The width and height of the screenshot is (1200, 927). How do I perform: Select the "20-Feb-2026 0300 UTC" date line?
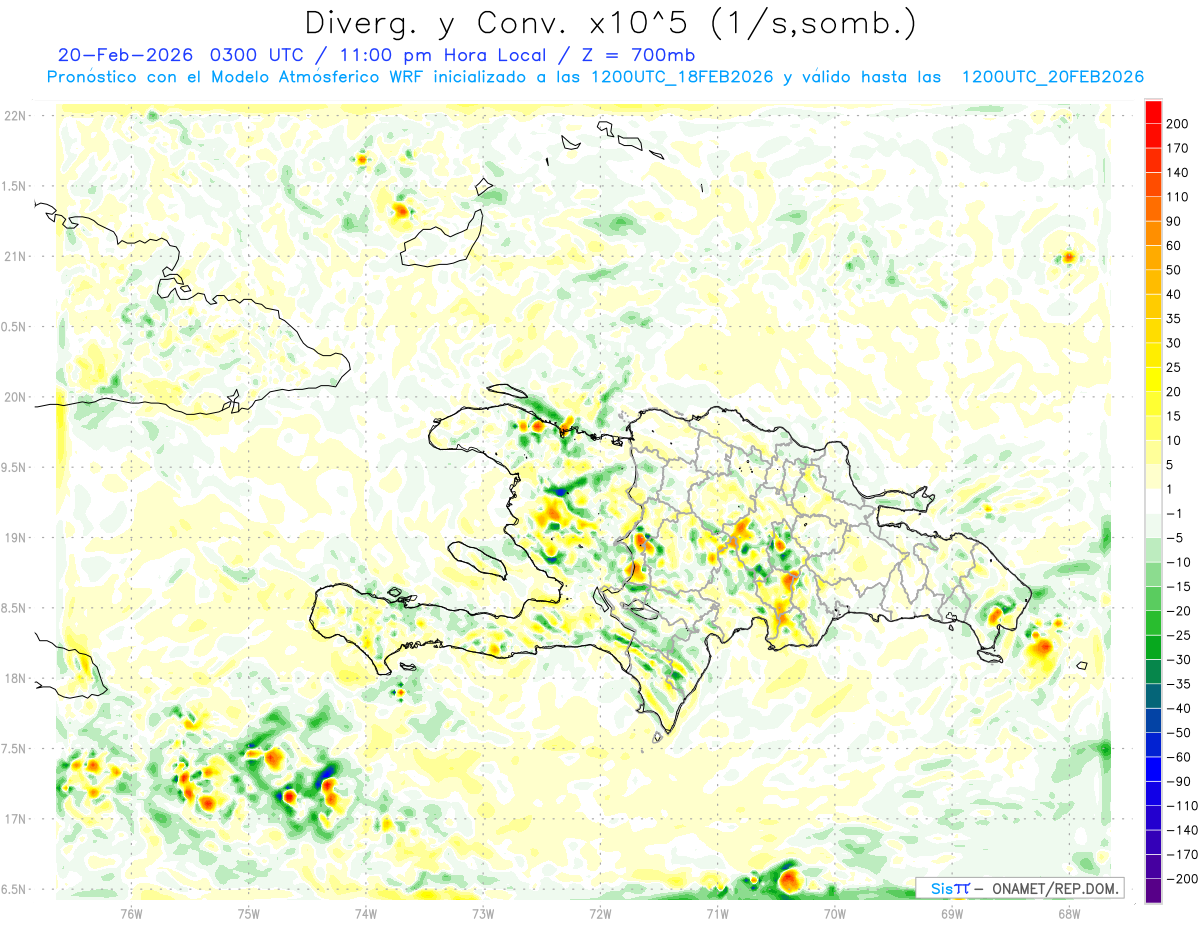375,55
